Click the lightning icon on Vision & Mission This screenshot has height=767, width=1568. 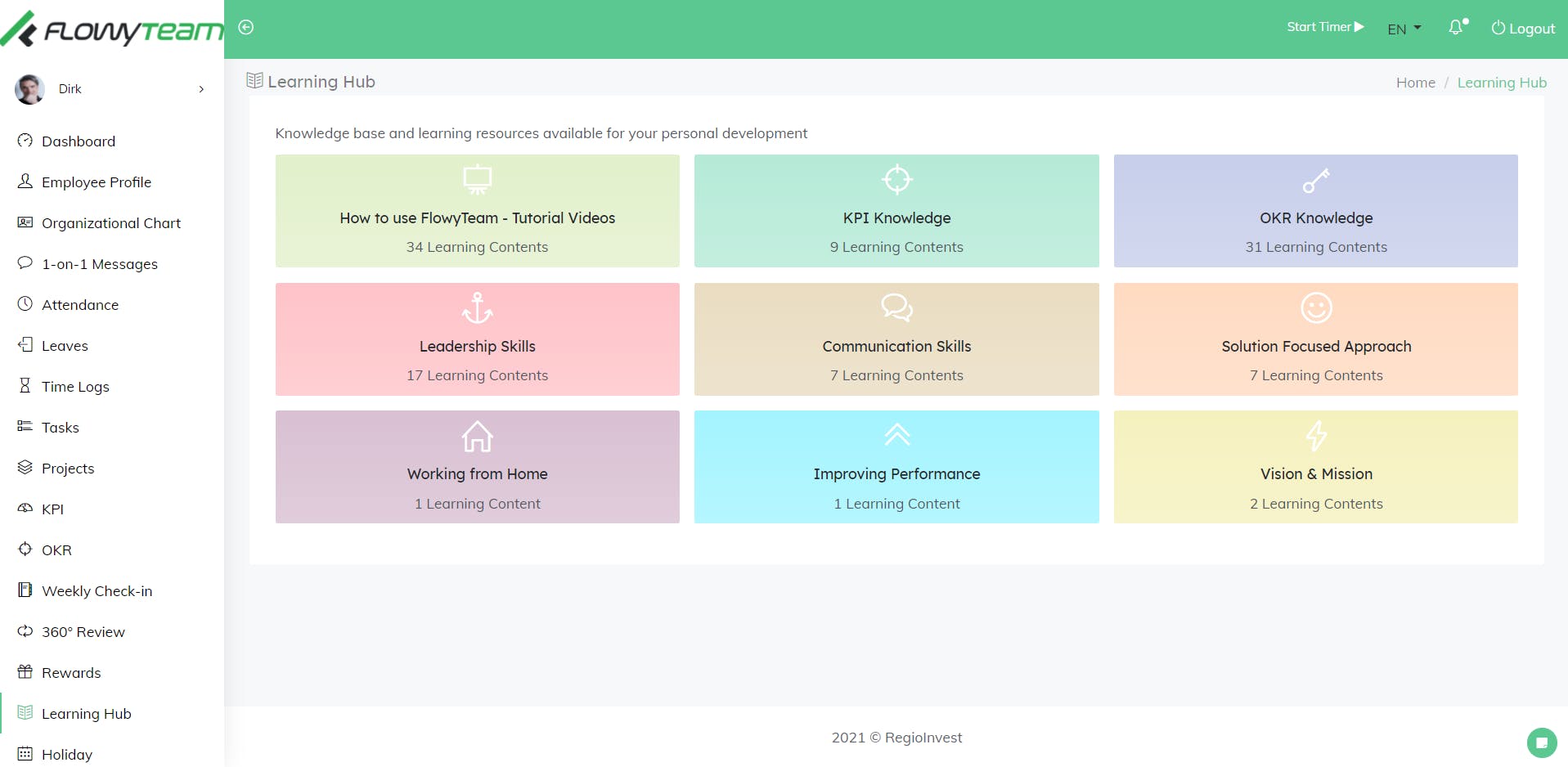(1316, 436)
